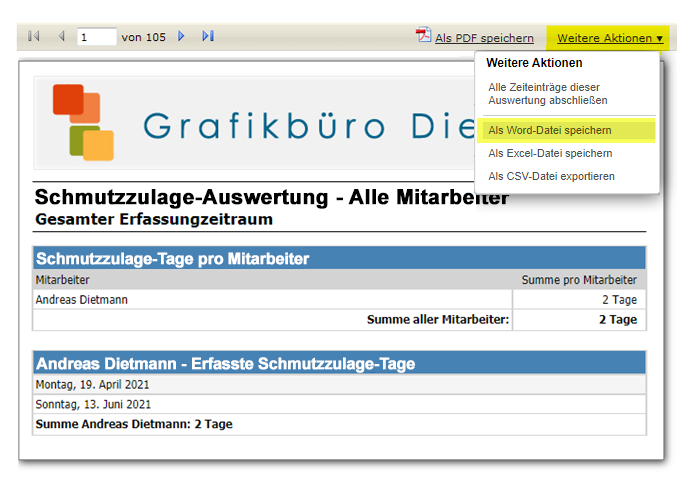
Task: Open the Weitere Aktionen dropdown
Action: [x=610, y=38]
